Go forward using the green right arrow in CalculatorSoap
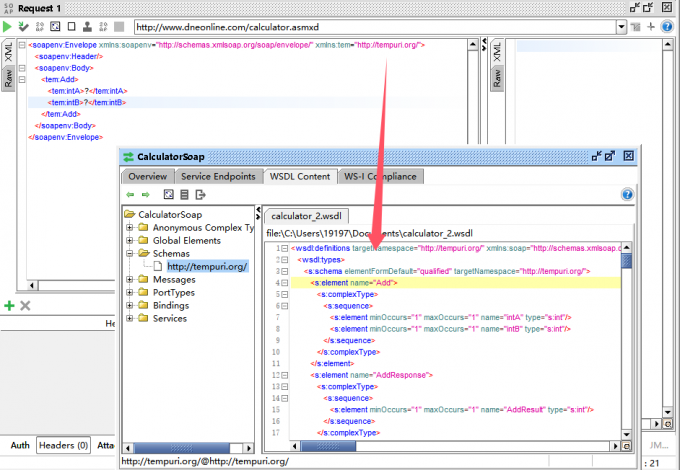Viewport: 680px width, 470px height. coord(146,195)
